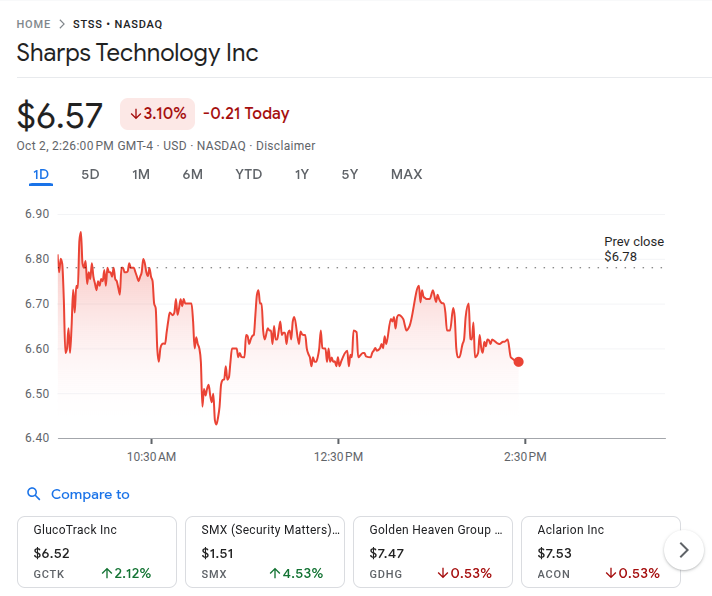Select the 1D time range tab
The height and width of the screenshot is (596, 712).
click(41, 174)
